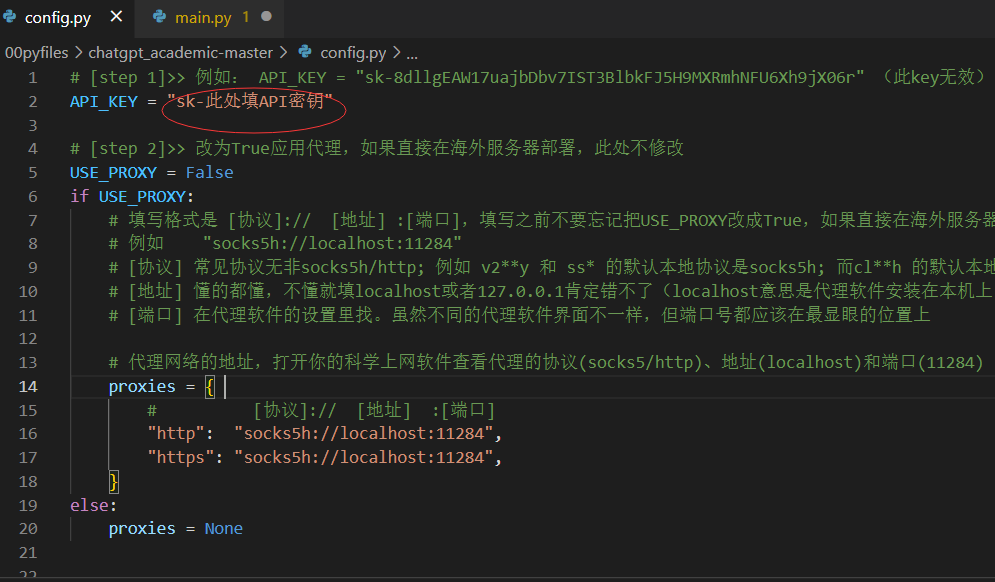The width and height of the screenshot is (995, 582).
Task: Click the line 10 address comment
Action: (551, 291)
